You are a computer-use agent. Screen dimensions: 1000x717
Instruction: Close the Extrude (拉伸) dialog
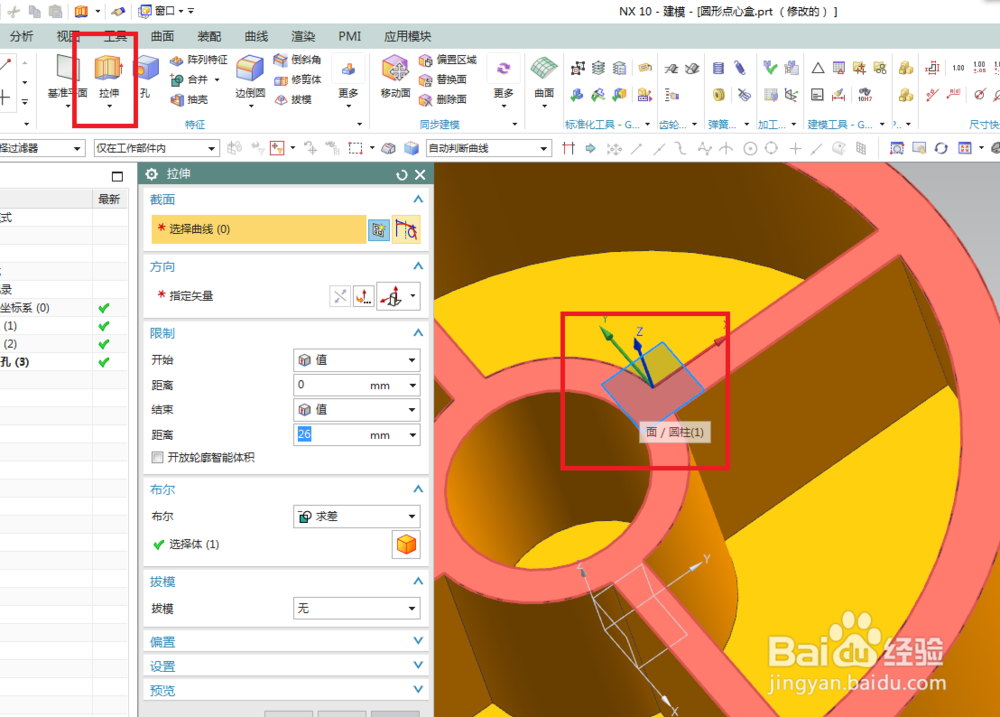coord(420,174)
